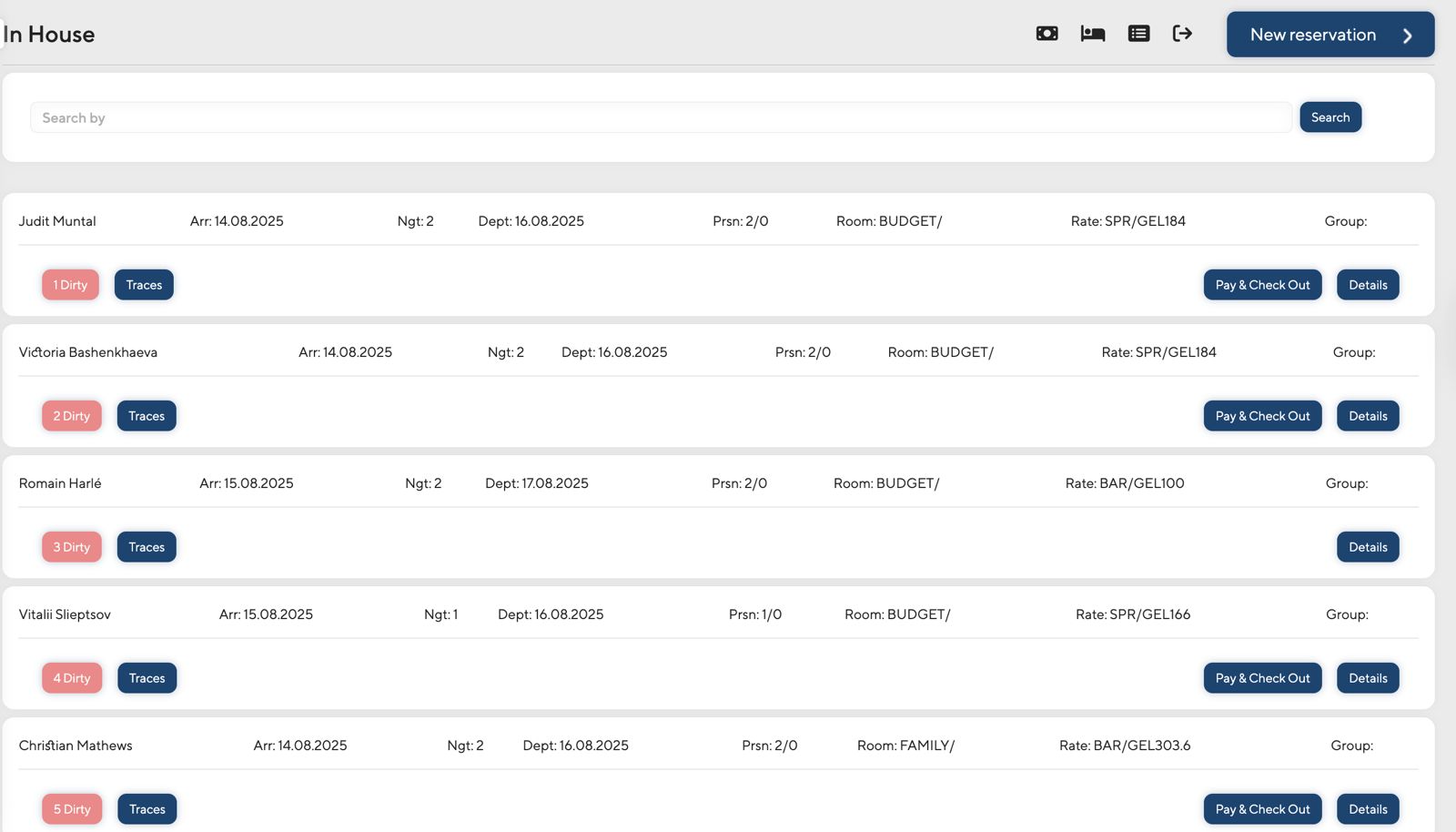The width and height of the screenshot is (1456, 832).
Task: Click the logout arrow icon
Action: [x=1182, y=34]
